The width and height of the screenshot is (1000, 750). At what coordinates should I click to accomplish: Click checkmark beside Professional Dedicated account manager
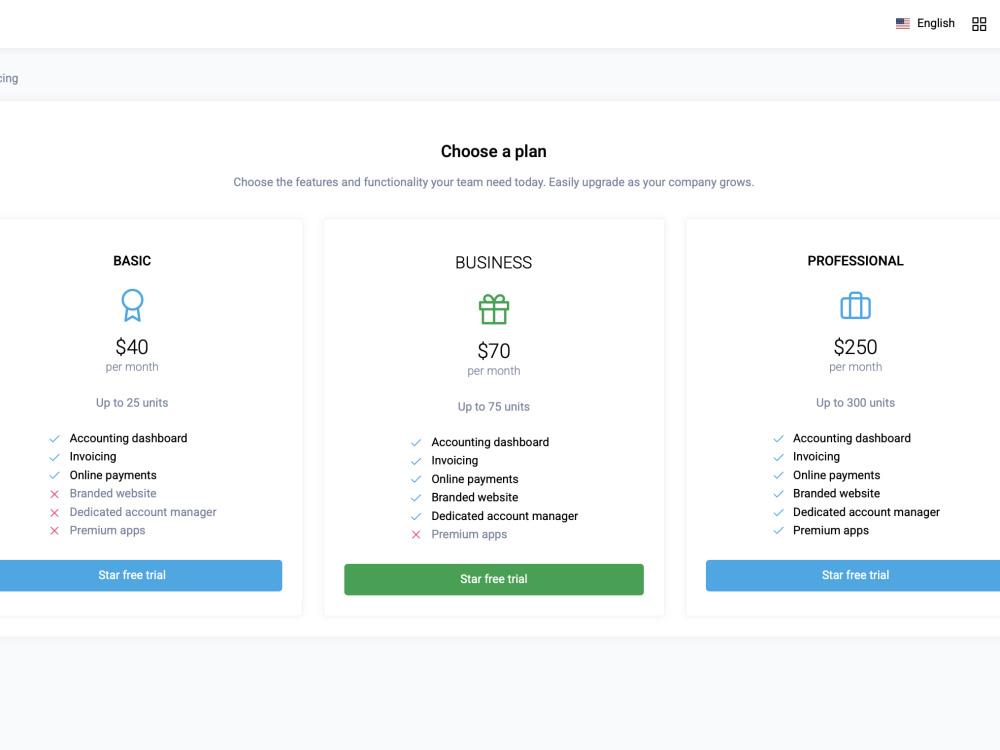pos(778,513)
